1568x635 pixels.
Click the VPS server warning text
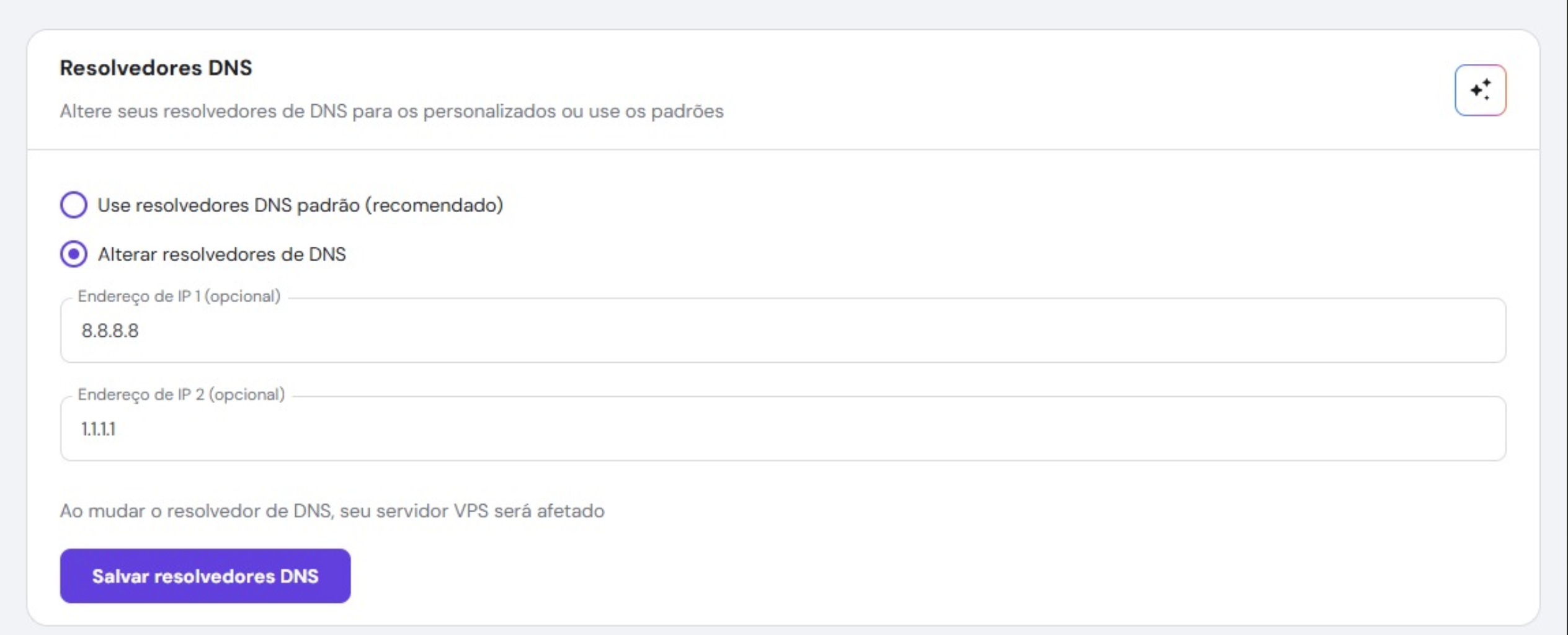(332, 511)
